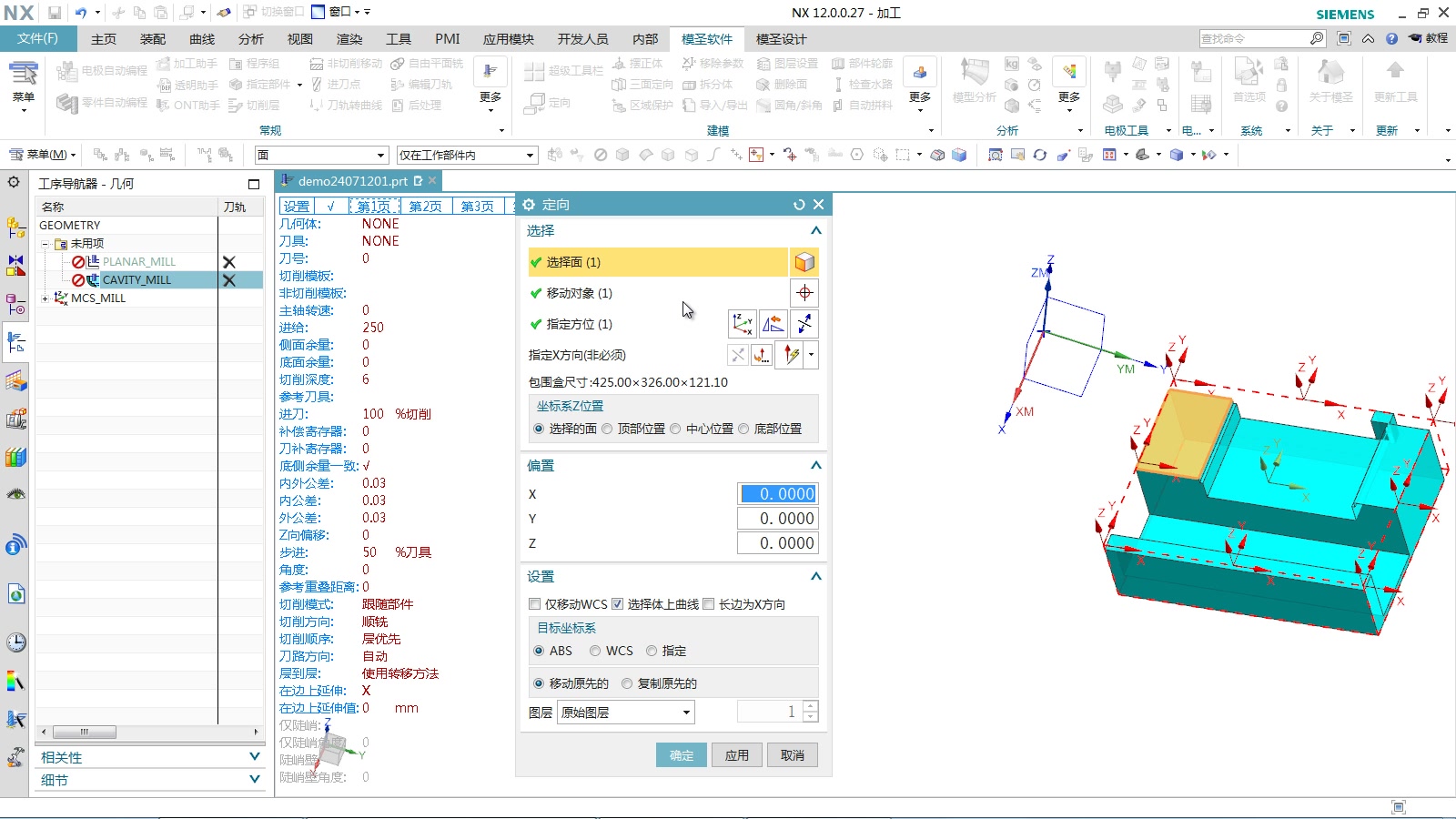Click the vector dialog icon for X direction

point(762,355)
